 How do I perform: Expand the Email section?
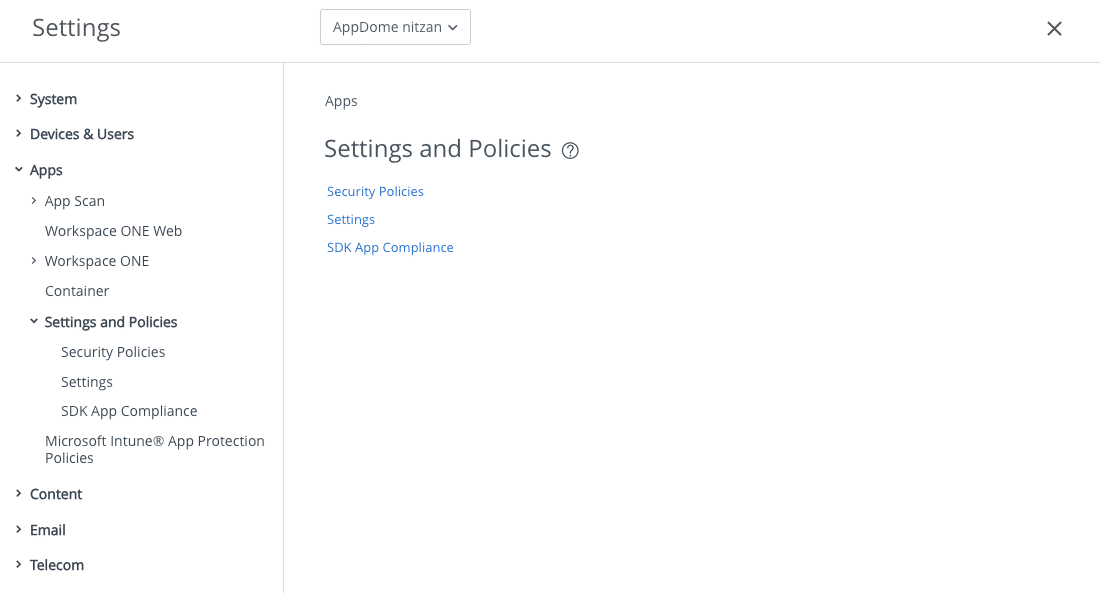point(48,530)
